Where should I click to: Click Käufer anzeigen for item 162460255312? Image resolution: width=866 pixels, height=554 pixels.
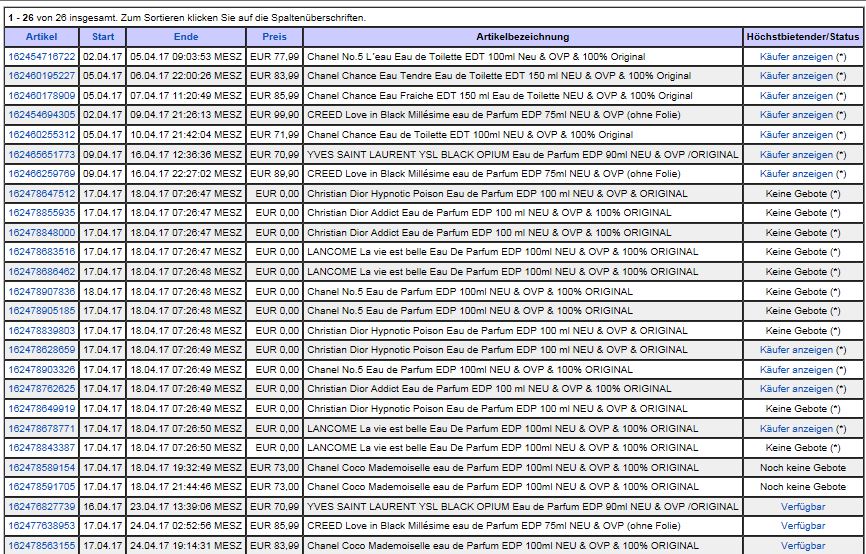point(796,135)
